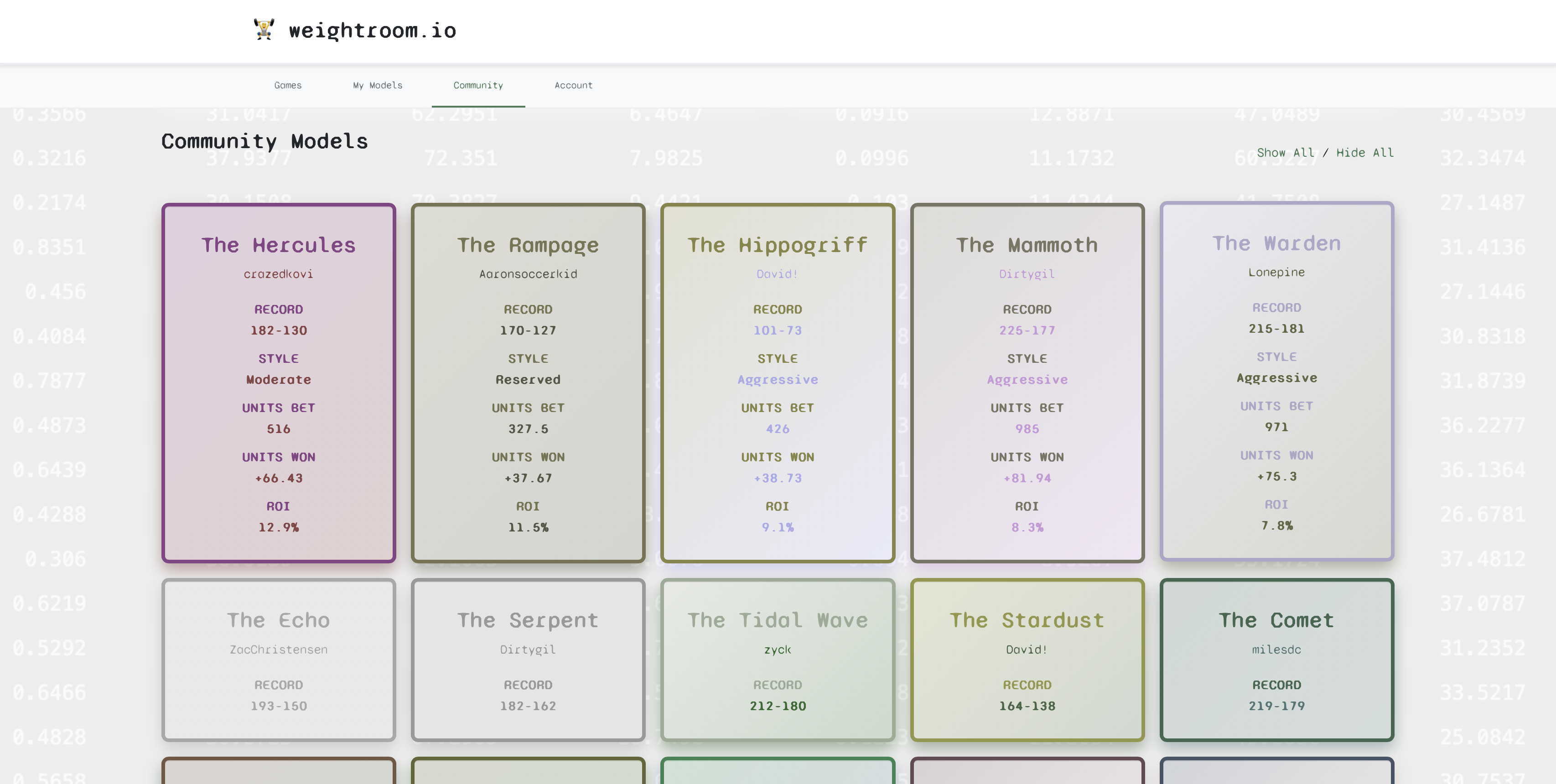This screenshot has width=1556, height=784.
Task: Expand The Stardust model card
Action: (x=1027, y=620)
